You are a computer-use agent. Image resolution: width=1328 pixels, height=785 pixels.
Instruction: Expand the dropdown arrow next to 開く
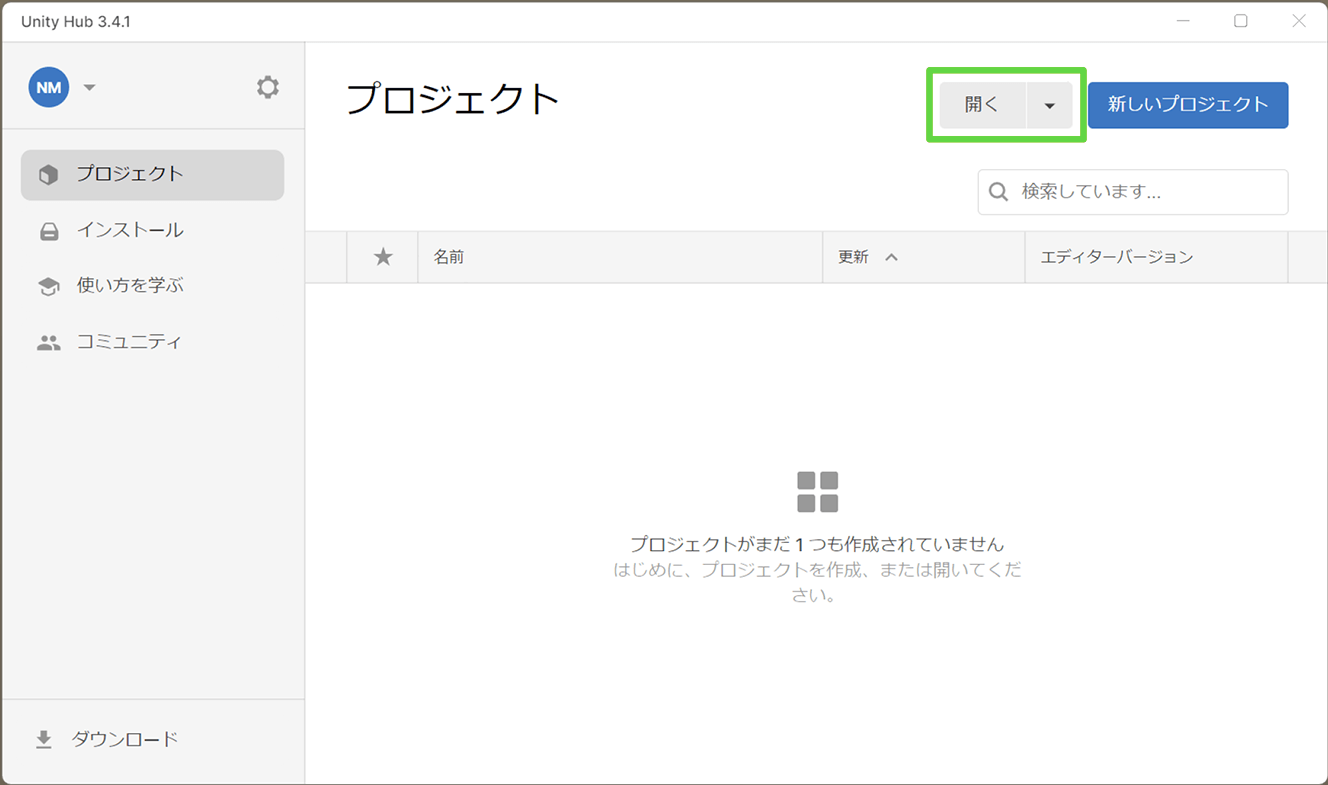pyautogui.click(x=1050, y=105)
